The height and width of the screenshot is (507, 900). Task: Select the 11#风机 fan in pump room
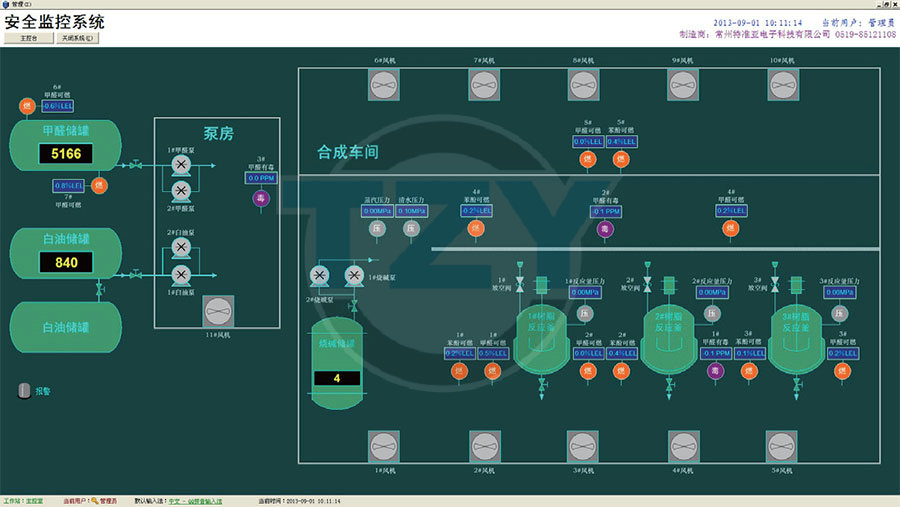218,311
